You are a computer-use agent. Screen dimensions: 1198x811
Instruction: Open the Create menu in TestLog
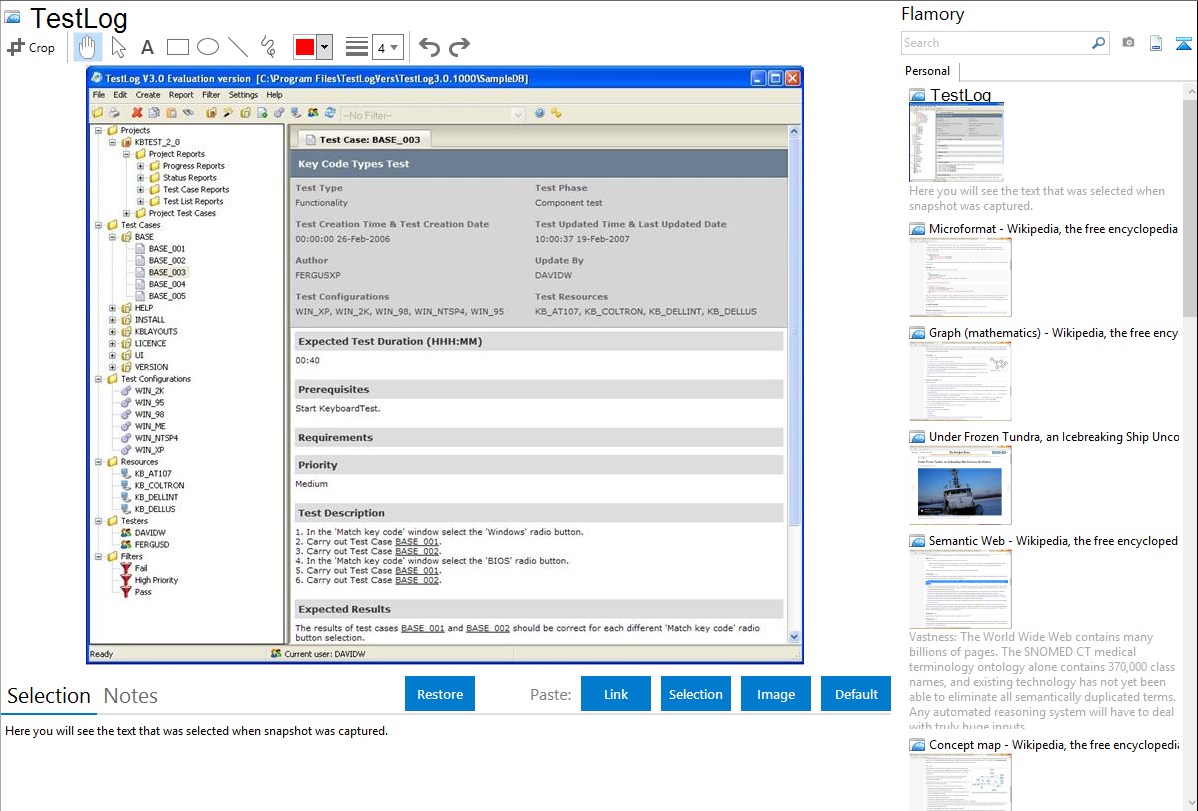pos(148,95)
